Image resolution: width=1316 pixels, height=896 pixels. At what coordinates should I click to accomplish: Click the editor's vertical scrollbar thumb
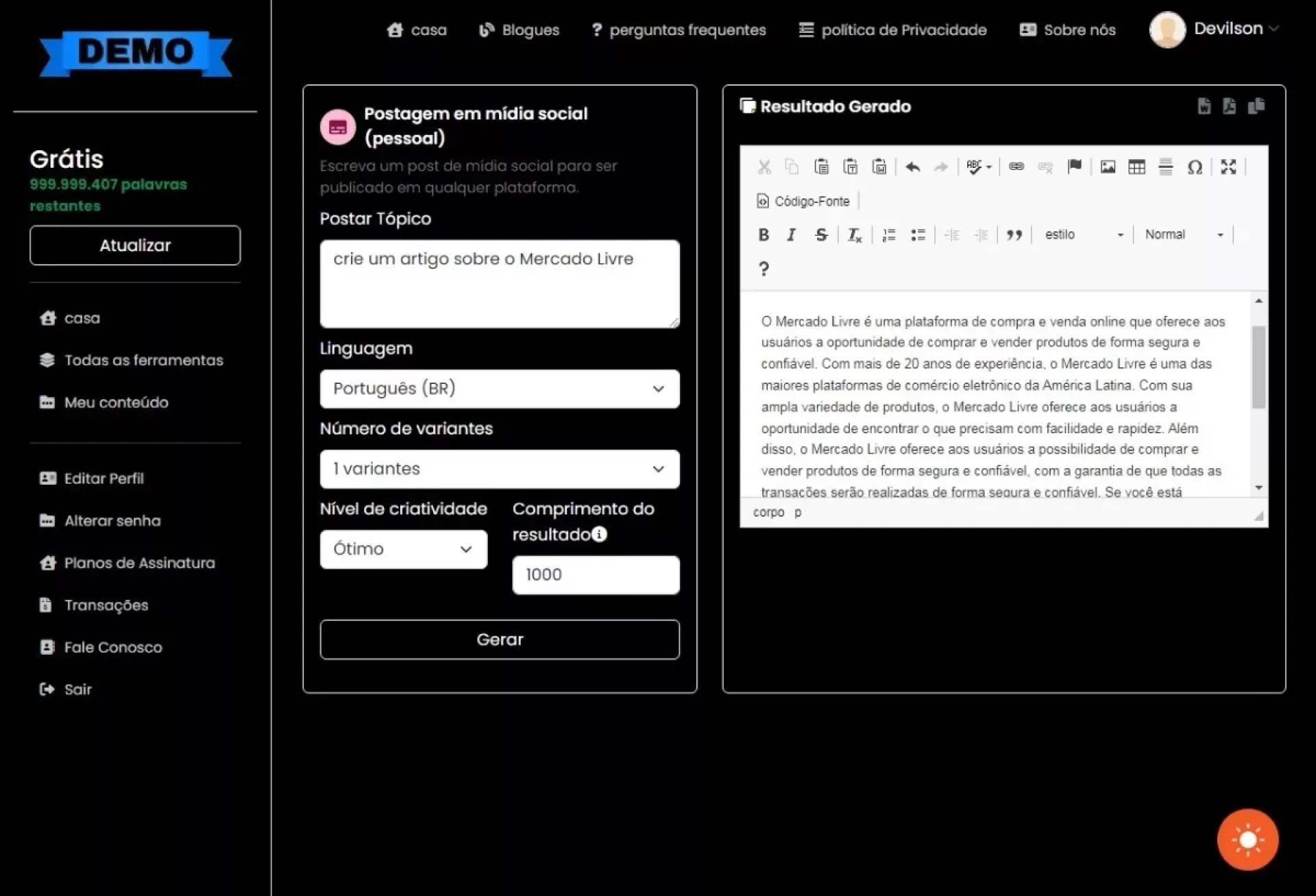(x=1258, y=367)
